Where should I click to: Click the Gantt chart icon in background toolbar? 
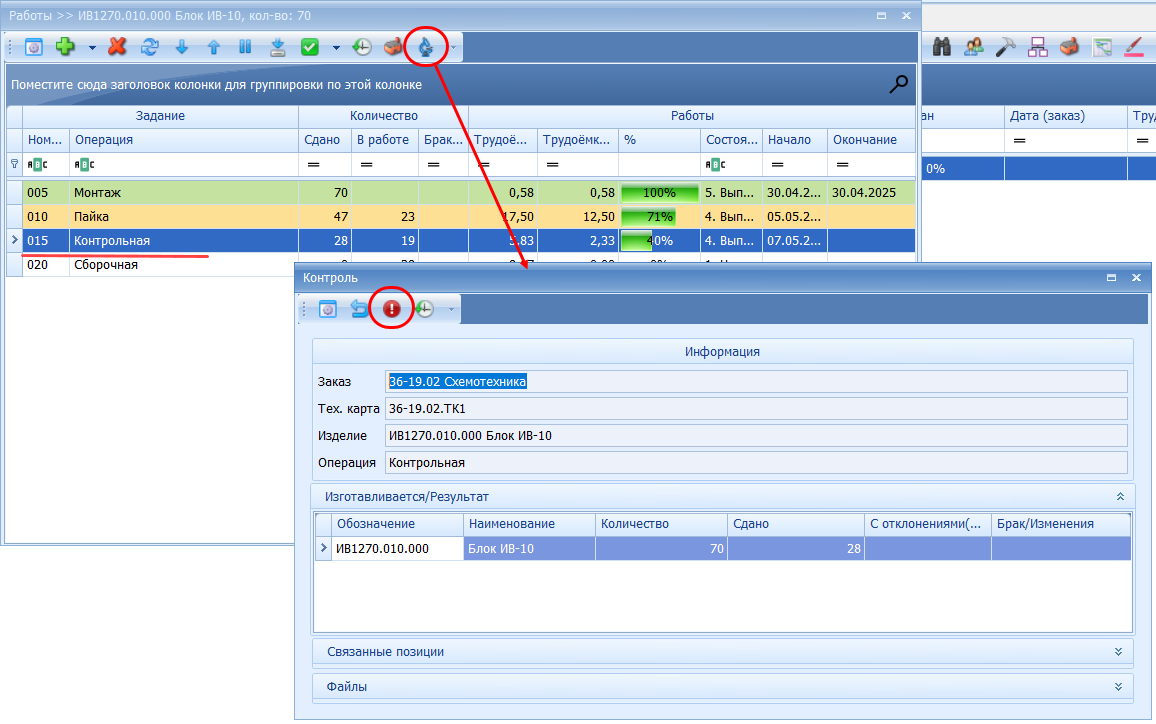(1102, 47)
